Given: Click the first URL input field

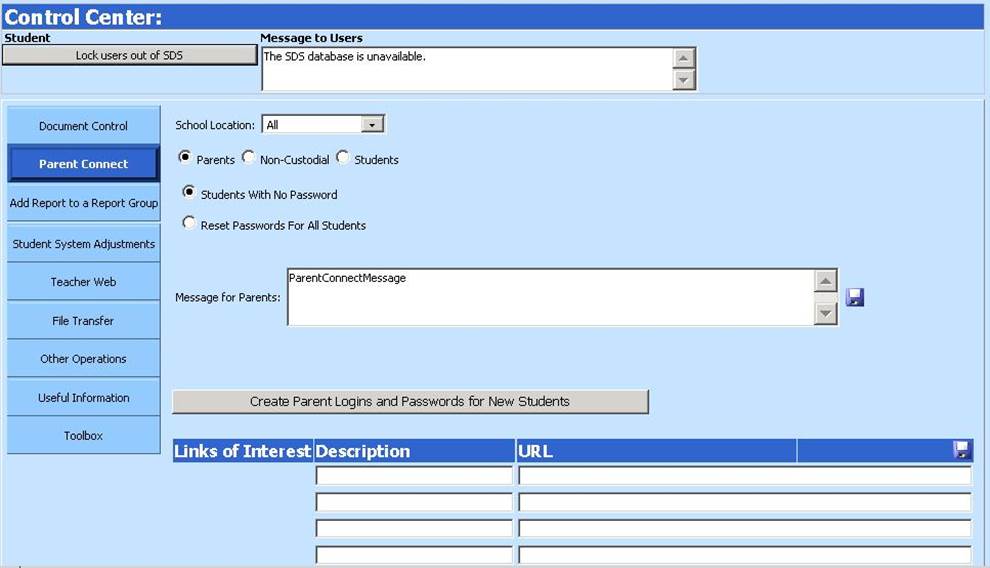Looking at the screenshot, I should coord(744,476).
